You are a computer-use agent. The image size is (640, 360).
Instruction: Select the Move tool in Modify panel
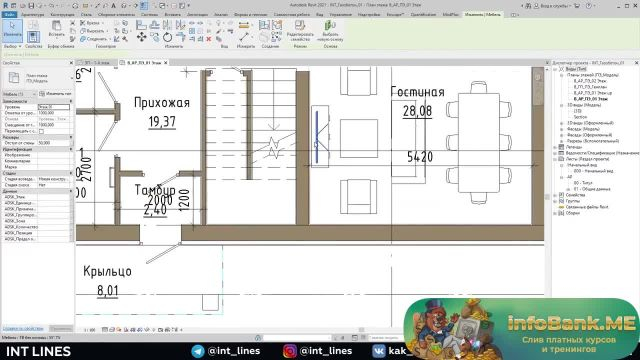[x=141, y=37]
